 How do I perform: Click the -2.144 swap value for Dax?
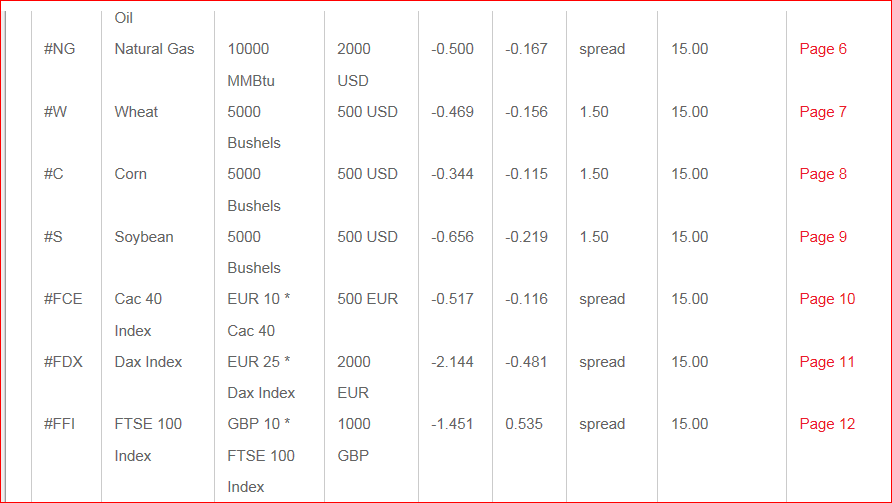452,362
